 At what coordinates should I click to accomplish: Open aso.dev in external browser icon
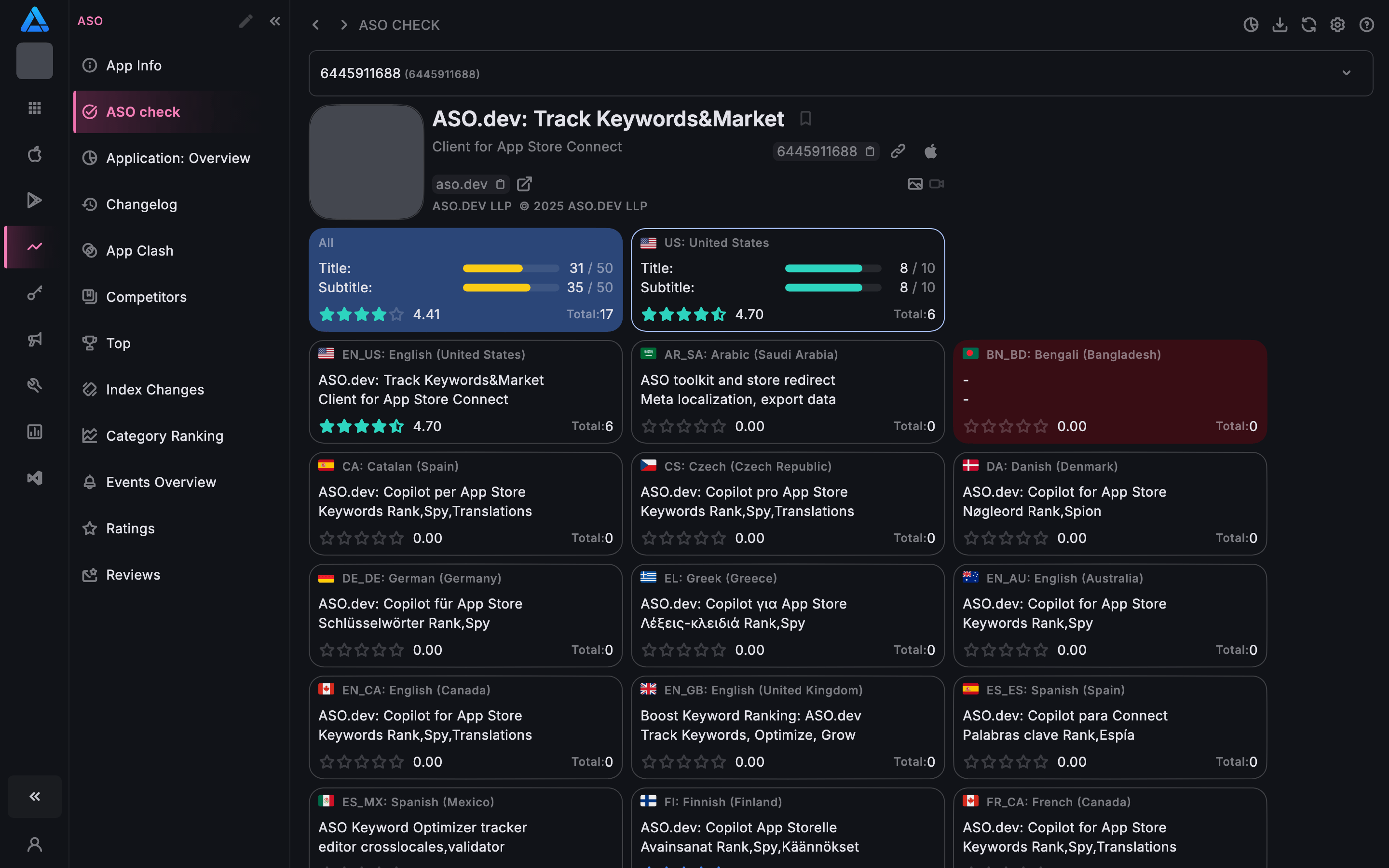[524, 184]
